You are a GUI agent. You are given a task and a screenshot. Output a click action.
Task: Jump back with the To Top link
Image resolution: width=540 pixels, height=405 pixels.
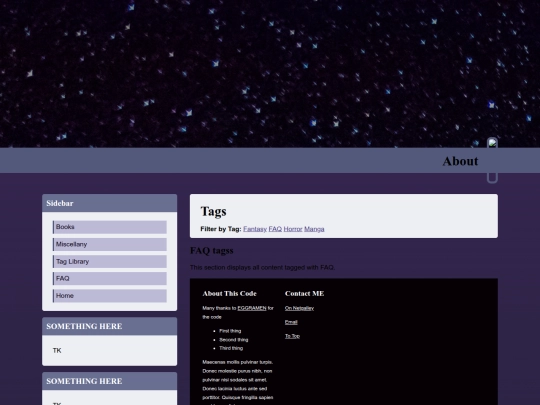(292, 336)
